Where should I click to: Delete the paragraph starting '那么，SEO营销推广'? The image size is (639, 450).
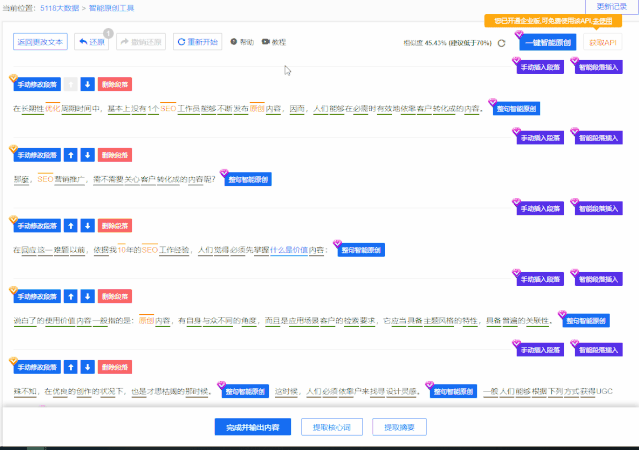point(115,155)
